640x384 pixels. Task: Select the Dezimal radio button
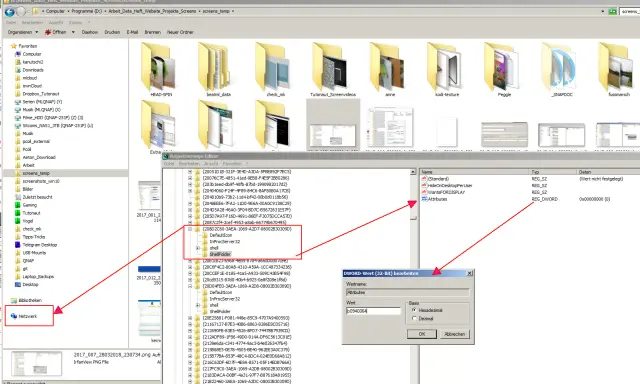(x=414, y=318)
